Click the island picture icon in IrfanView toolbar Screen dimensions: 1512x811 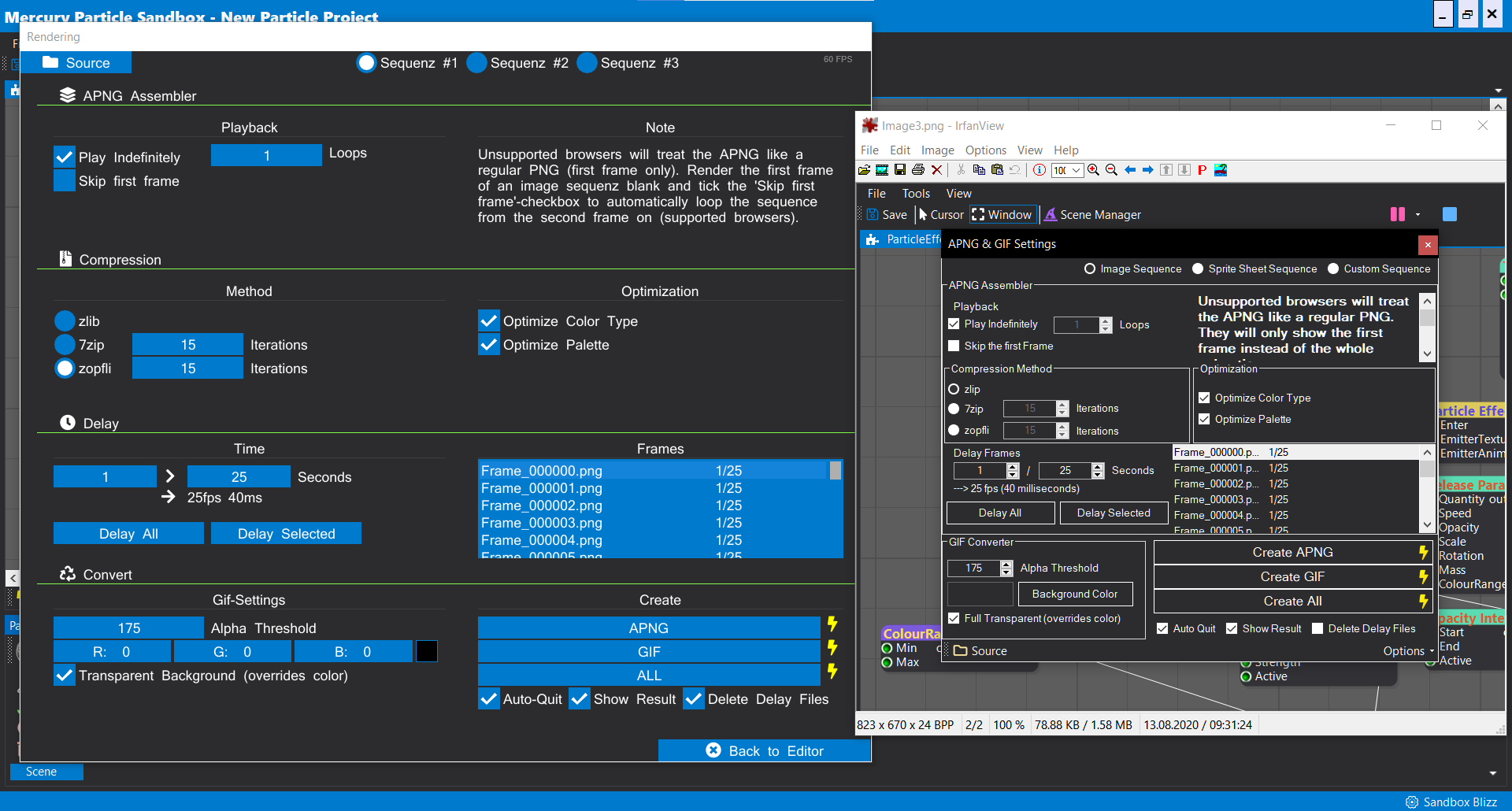(1221, 170)
